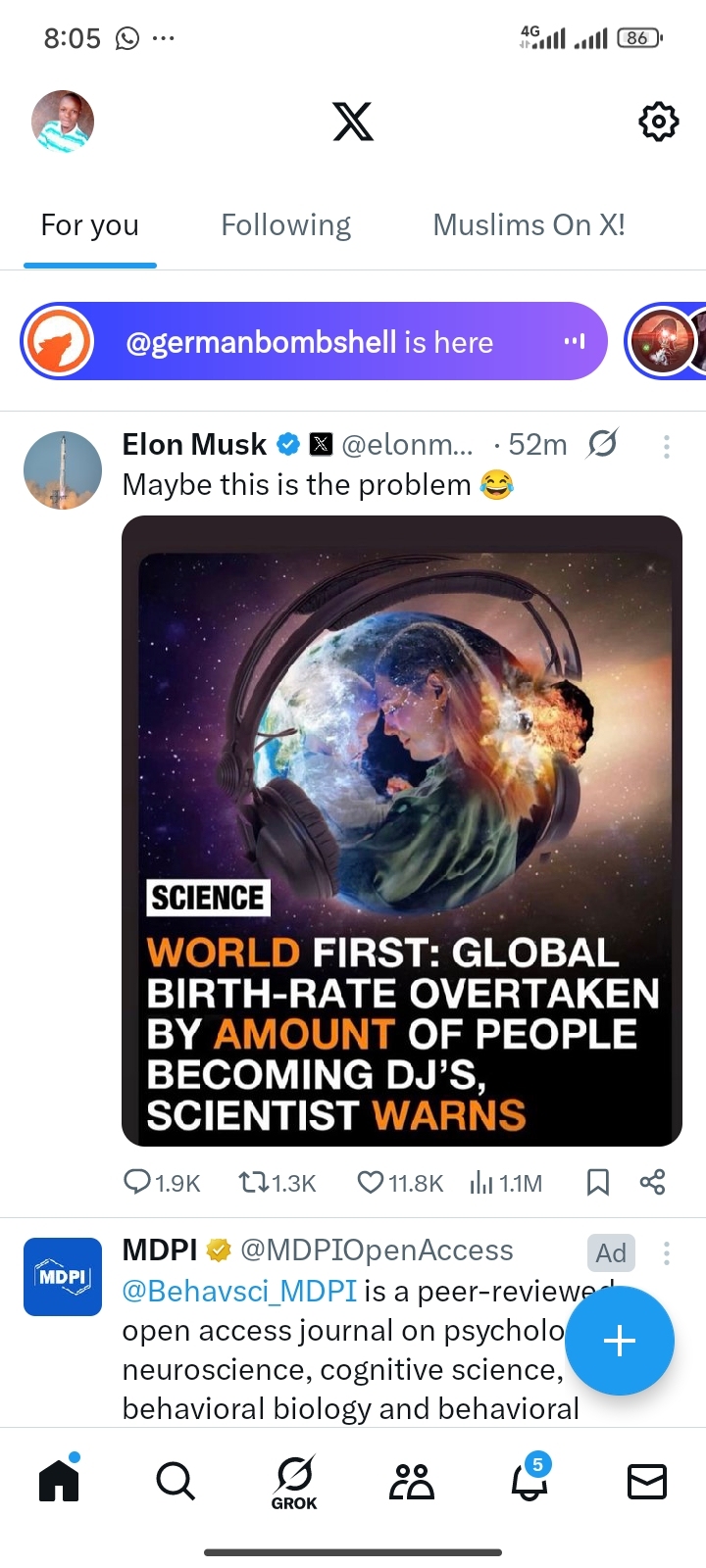Switch to the Following tab
This screenshot has height=1568, width=706.
coord(285,225)
